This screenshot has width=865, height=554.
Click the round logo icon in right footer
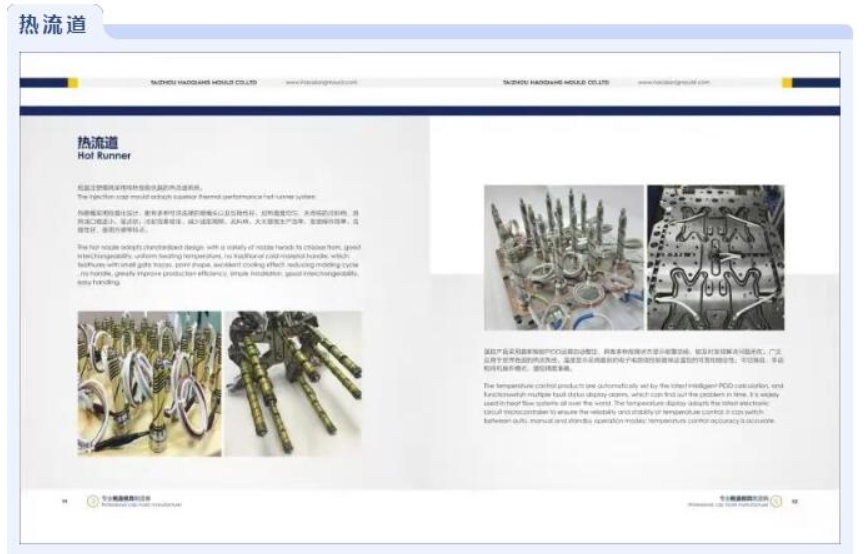tap(776, 502)
